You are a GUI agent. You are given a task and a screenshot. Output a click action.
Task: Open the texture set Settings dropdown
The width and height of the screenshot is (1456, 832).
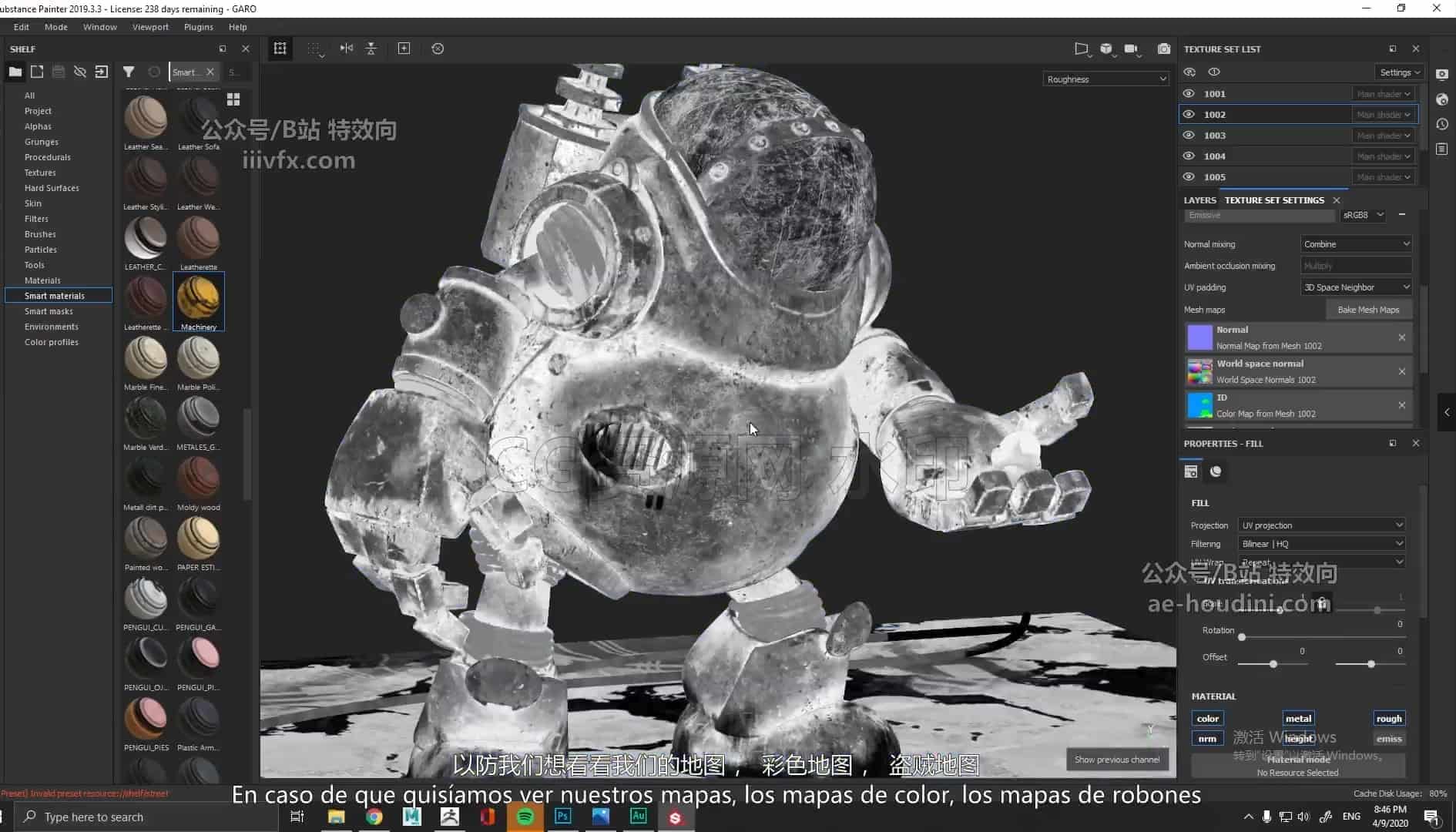(x=1399, y=72)
